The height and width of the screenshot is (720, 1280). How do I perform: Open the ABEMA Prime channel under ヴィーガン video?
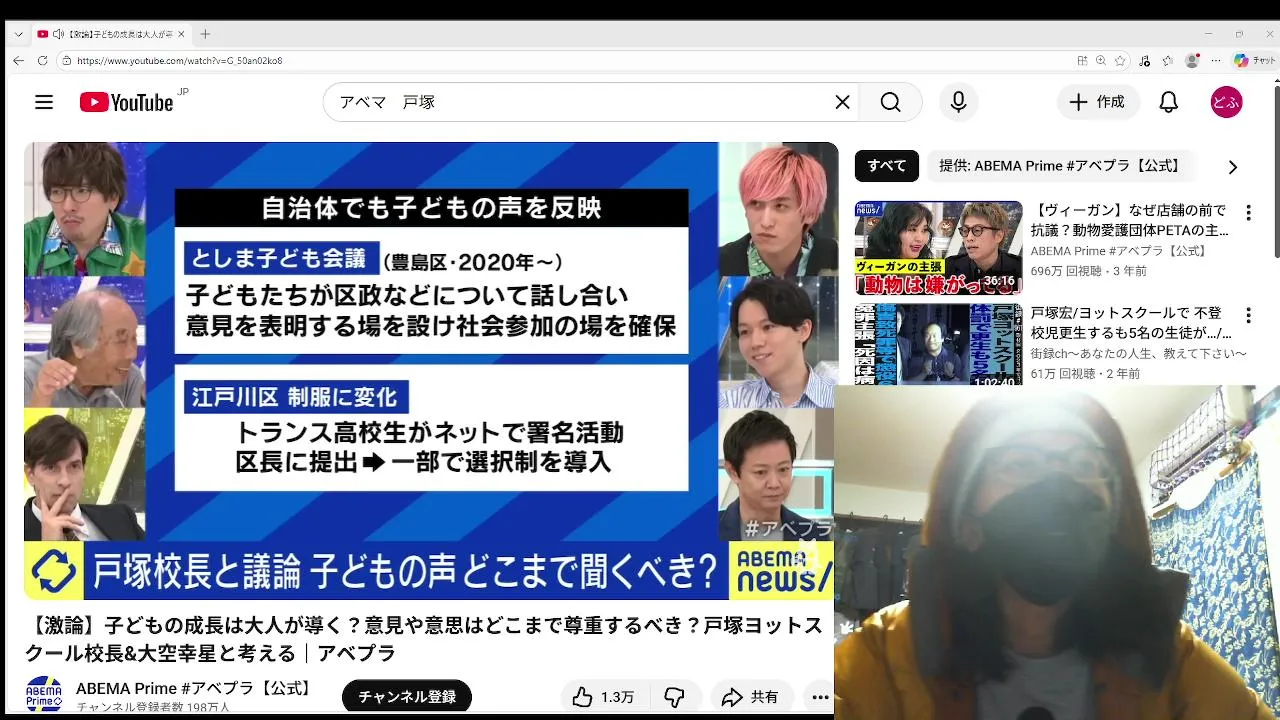point(1119,251)
